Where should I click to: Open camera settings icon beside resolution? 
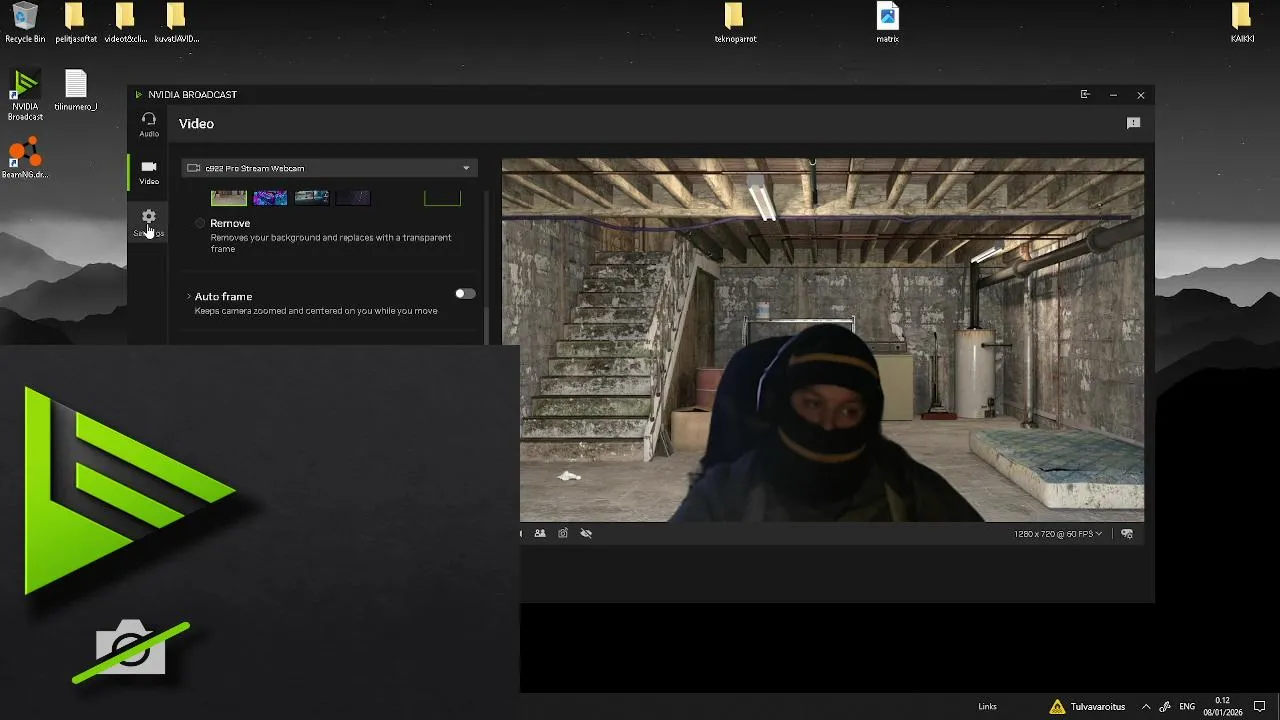[x=1127, y=534]
